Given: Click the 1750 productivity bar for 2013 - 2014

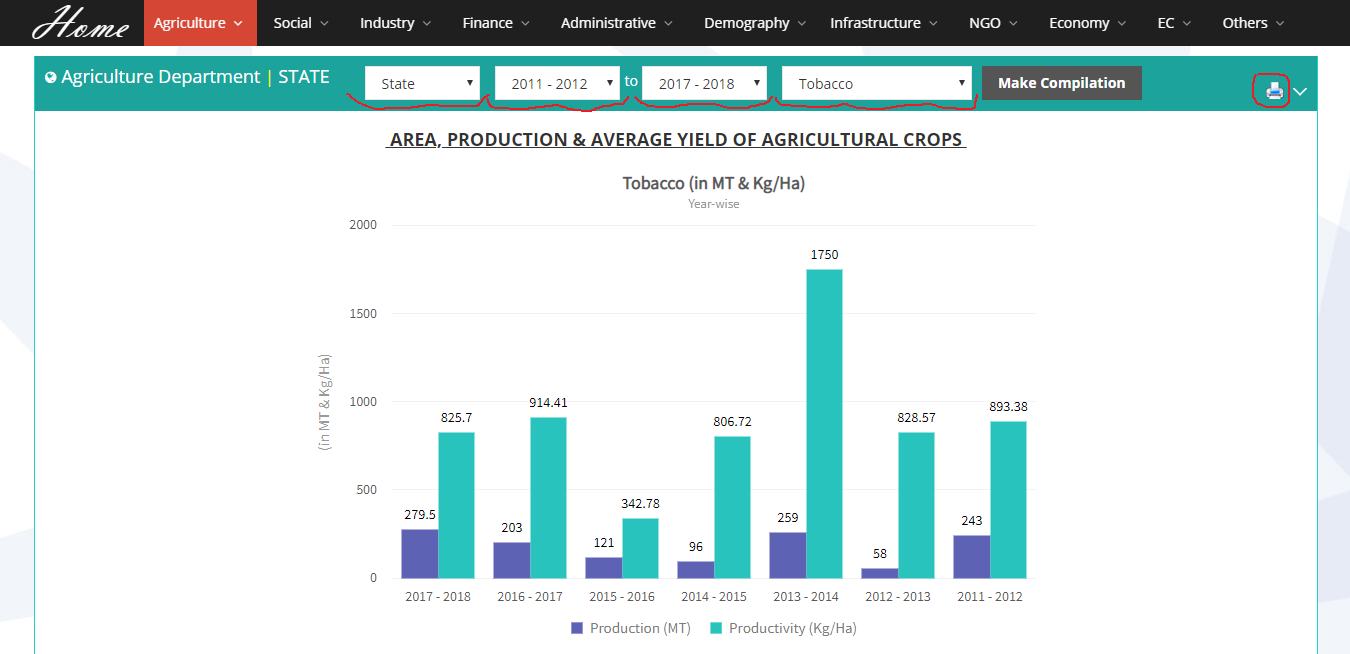Looking at the screenshot, I should tap(824, 424).
